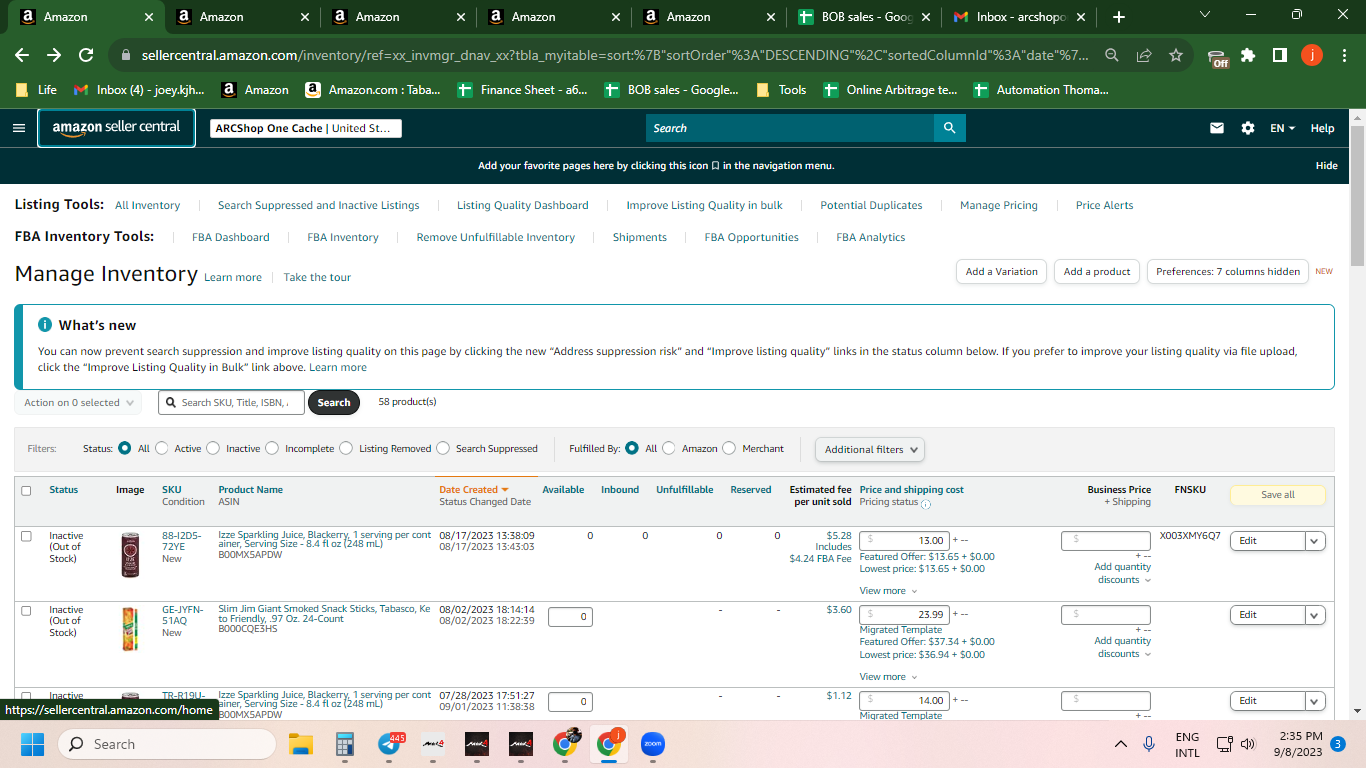Image resolution: width=1366 pixels, height=768 pixels.
Task: Open the messages envelope icon in the header
Action: (1217, 128)
